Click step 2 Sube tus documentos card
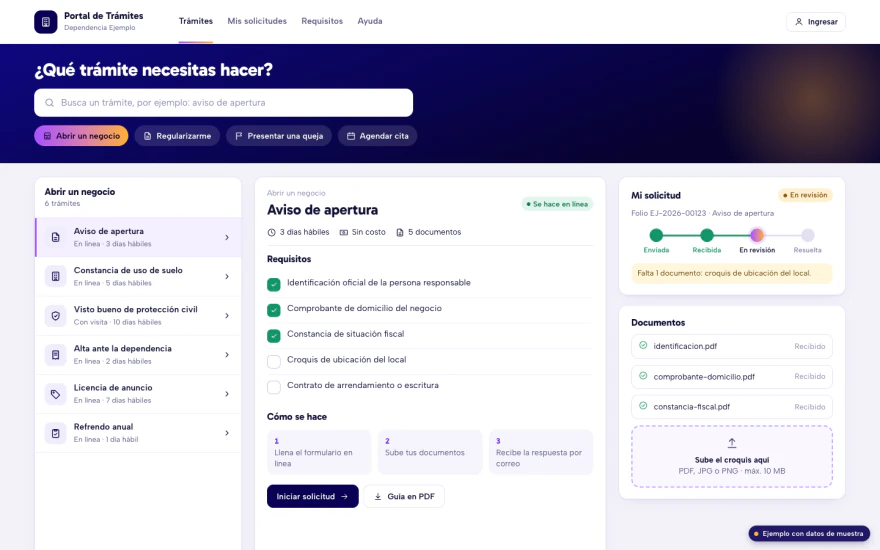This screenshot has width=880, height=550. [430, 452]
